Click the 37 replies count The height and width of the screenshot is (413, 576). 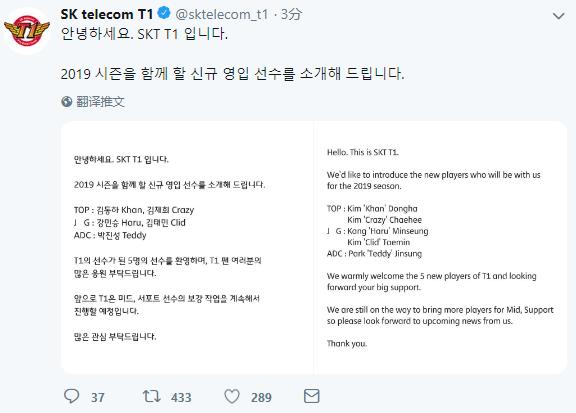[98, 398]
